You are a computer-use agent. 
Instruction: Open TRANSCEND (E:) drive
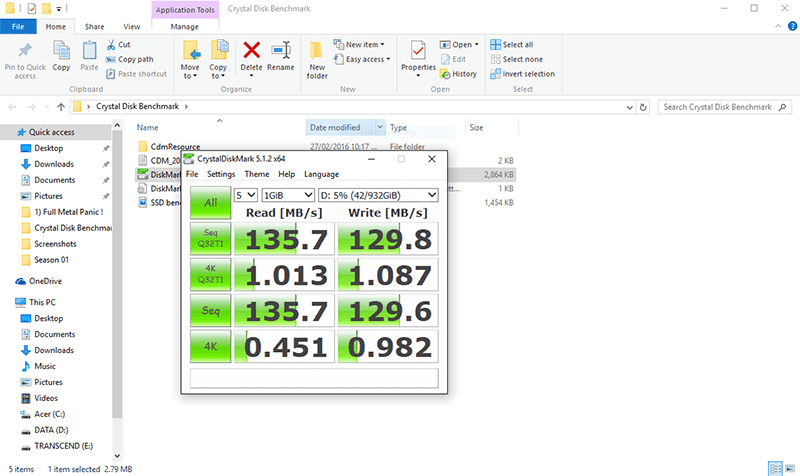tap(63, 446)
